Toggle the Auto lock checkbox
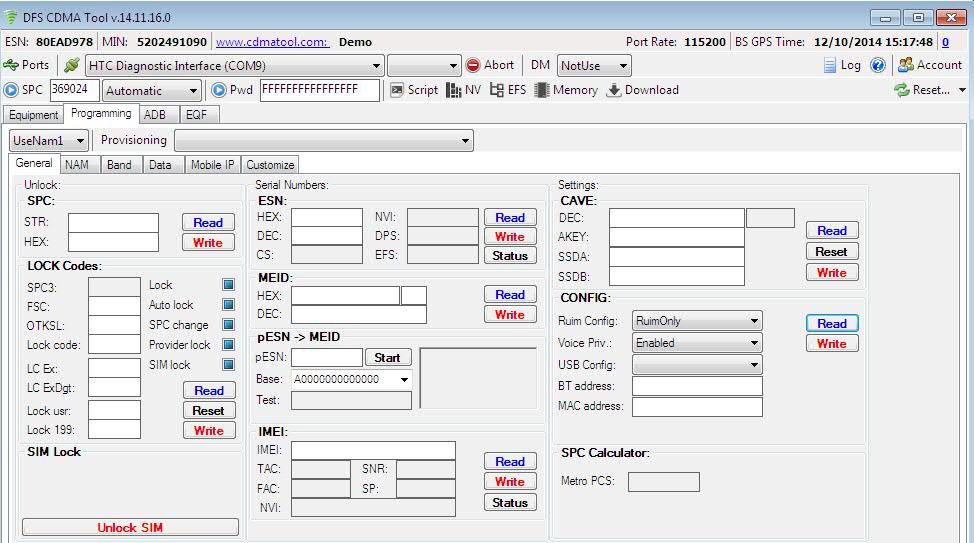The width and height of the screenshot is (974, 543). click(x=228, y=305)
